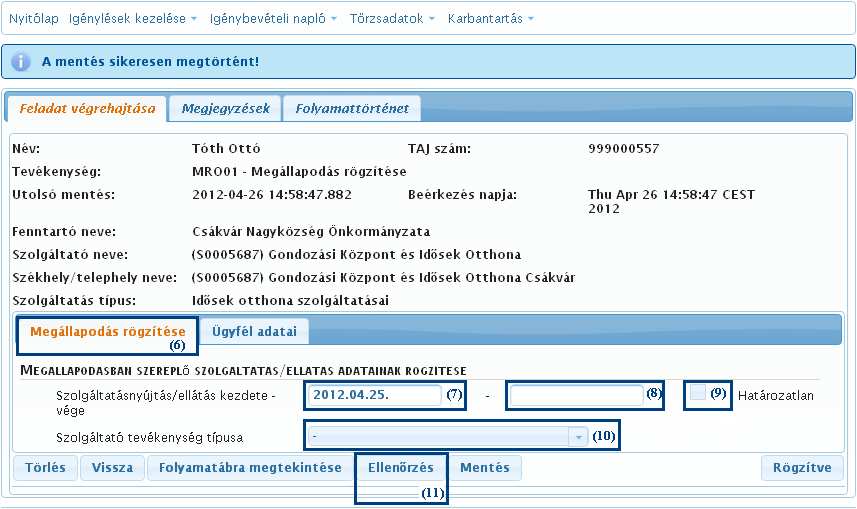857x509 pixels.
Task: Expand the Törzsadatok menu
Action: tap(392, 19)
